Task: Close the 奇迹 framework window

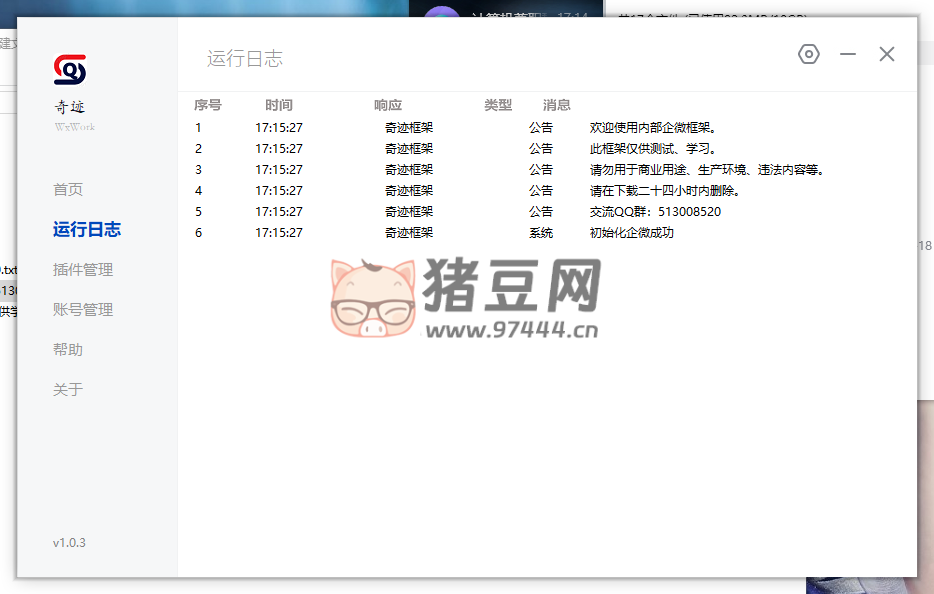Action: point(887,55)
